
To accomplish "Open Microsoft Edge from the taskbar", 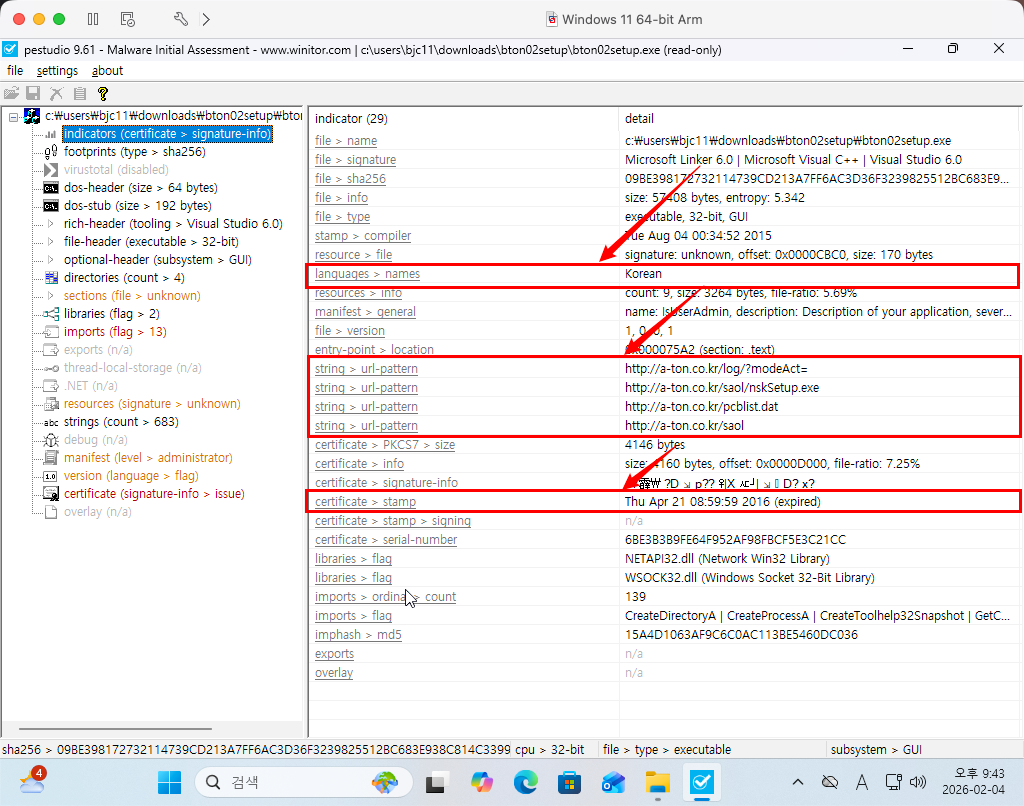I will point(524,782).
